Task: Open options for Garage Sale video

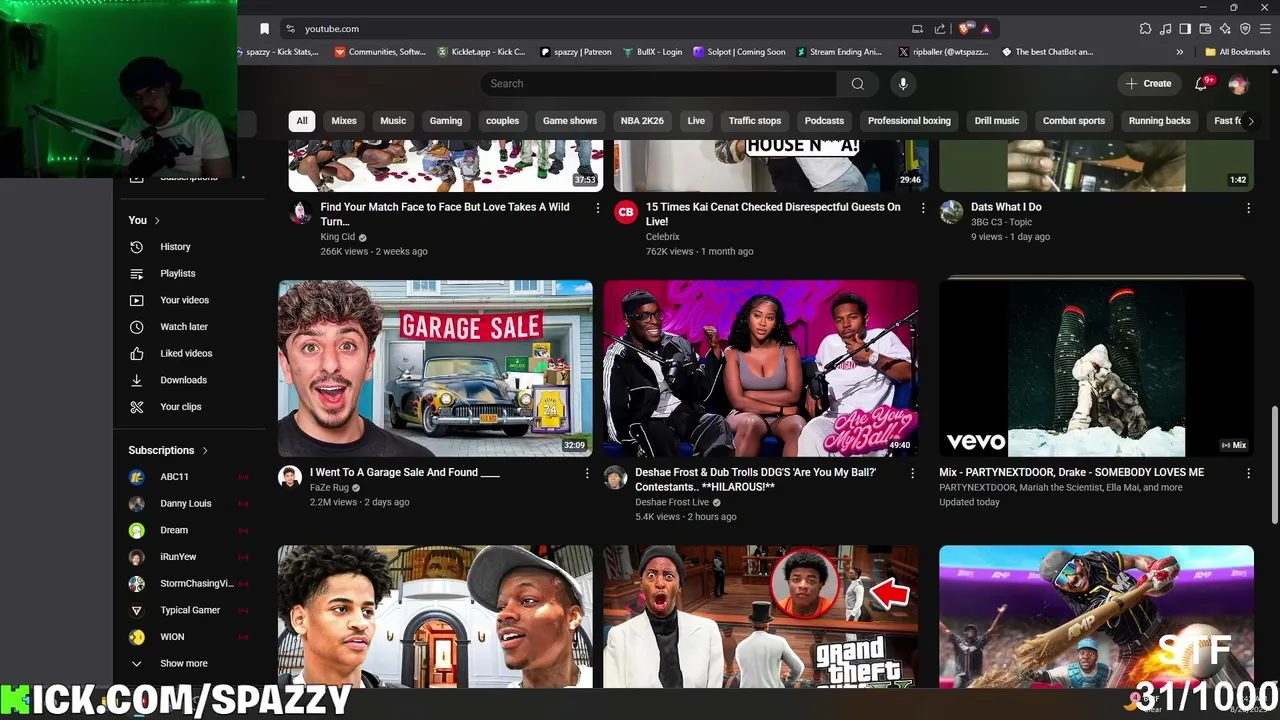Action: (x=587, y=473)
